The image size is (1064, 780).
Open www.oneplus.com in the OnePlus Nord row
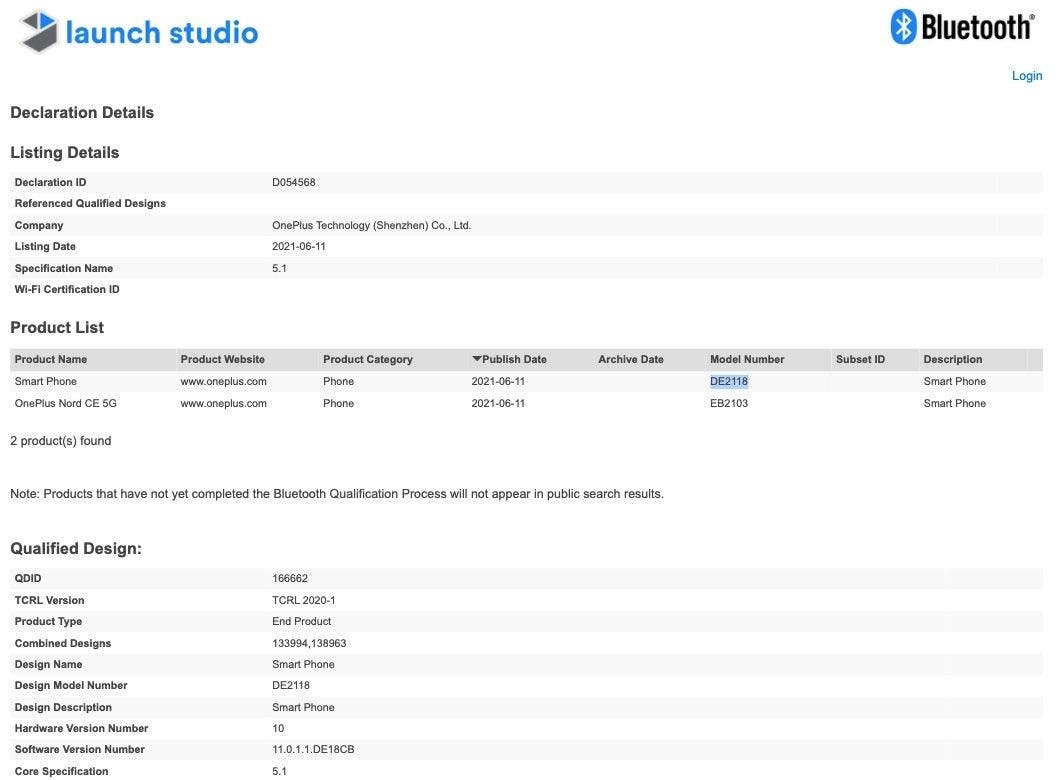pyautogui.click(x=223, y=403)
